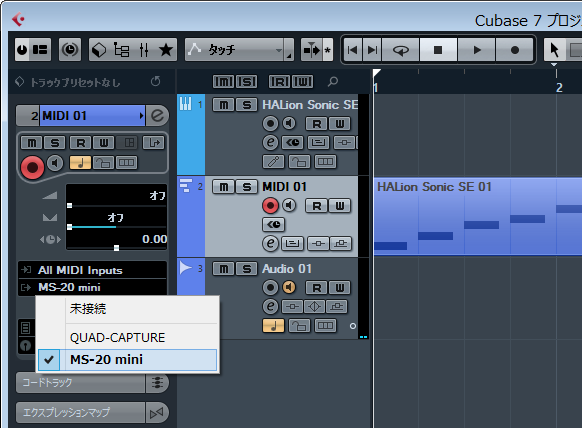Adjust the MIDI pan slider showing オフ

click(x=116, y=219)
